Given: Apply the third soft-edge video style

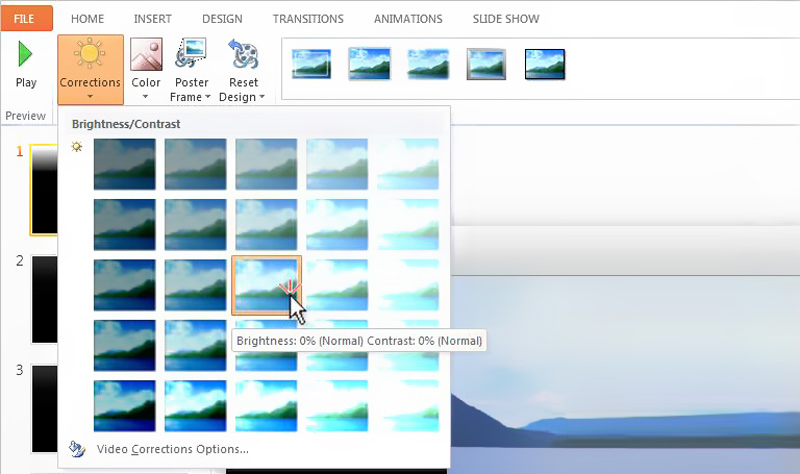Looking at the screenshot, I should (x=428, y=64).
